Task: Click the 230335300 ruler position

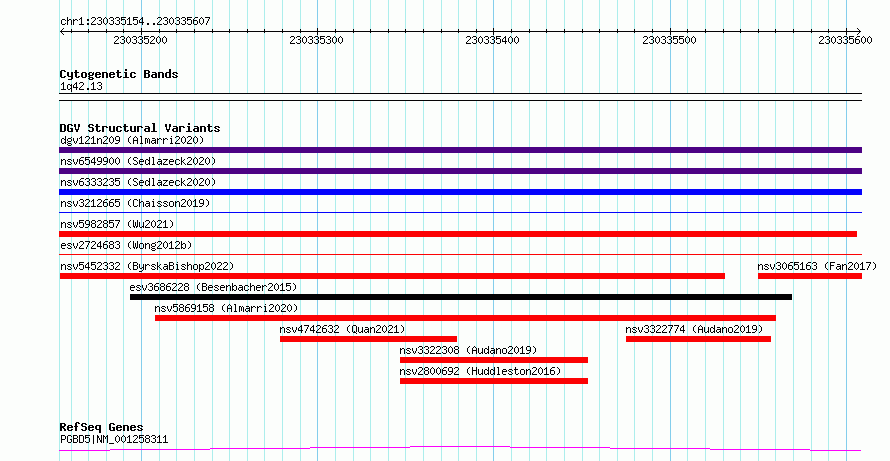Action: pos(316,40)
